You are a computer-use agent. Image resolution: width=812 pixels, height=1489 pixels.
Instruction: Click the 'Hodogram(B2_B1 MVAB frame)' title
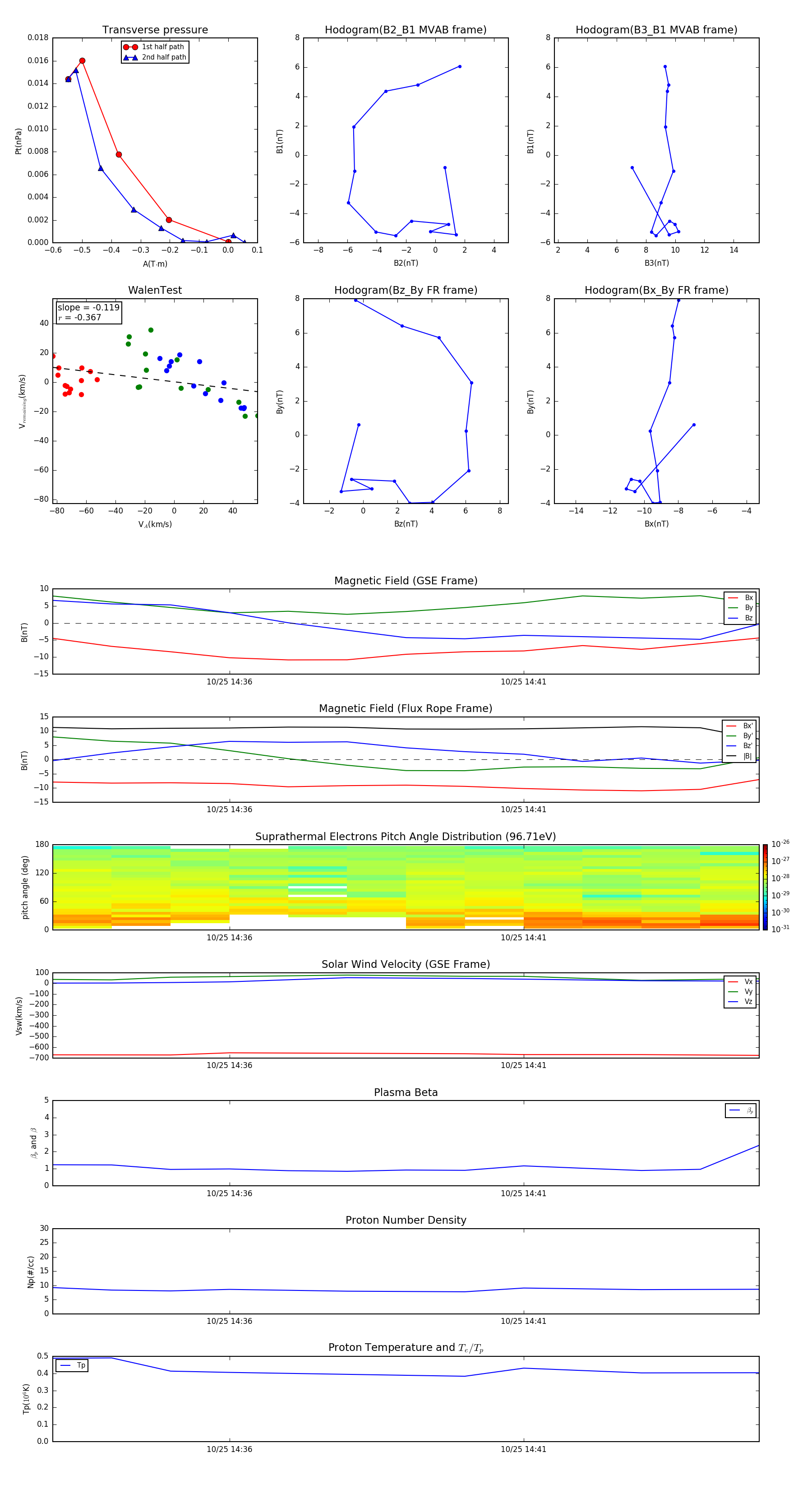(x=406, y=30)
